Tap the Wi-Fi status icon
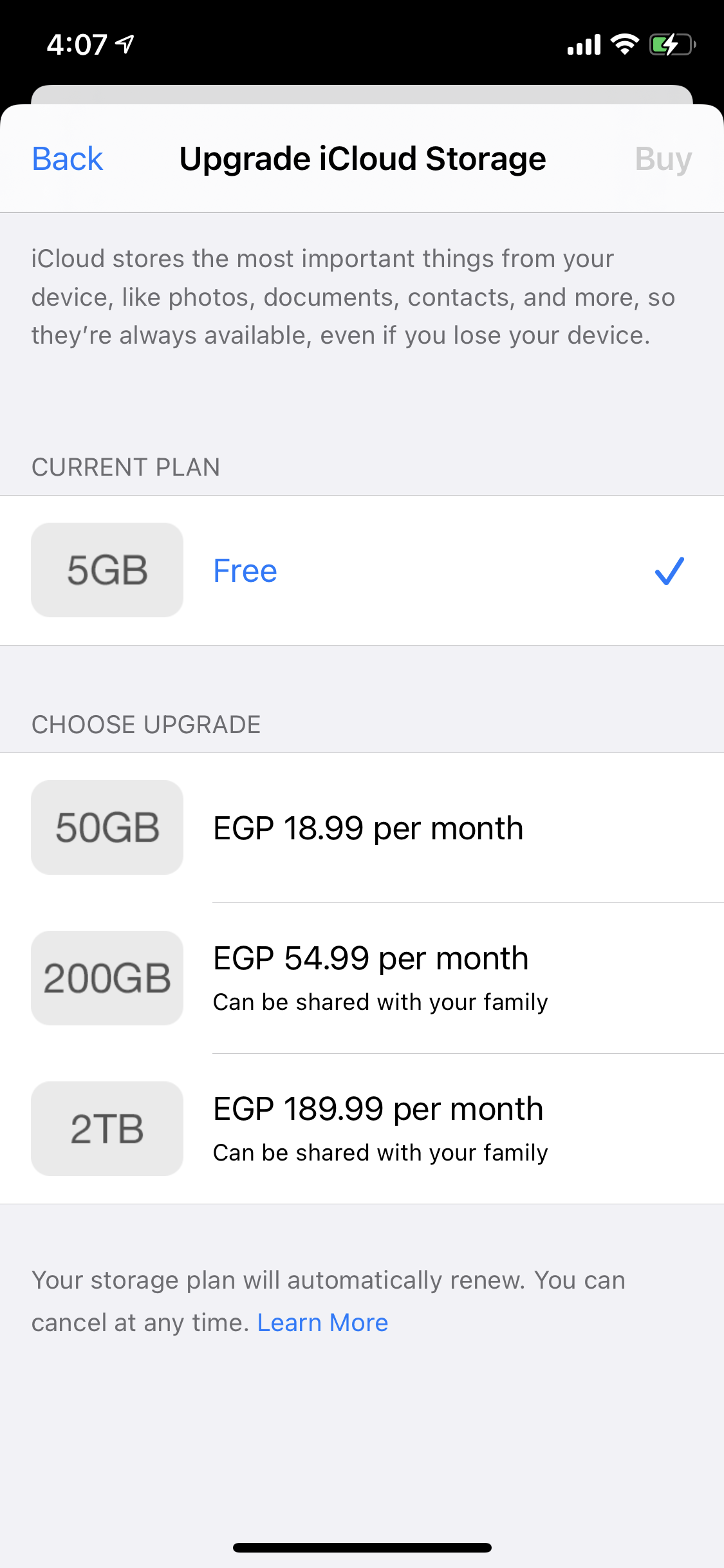 coord(624,44)
